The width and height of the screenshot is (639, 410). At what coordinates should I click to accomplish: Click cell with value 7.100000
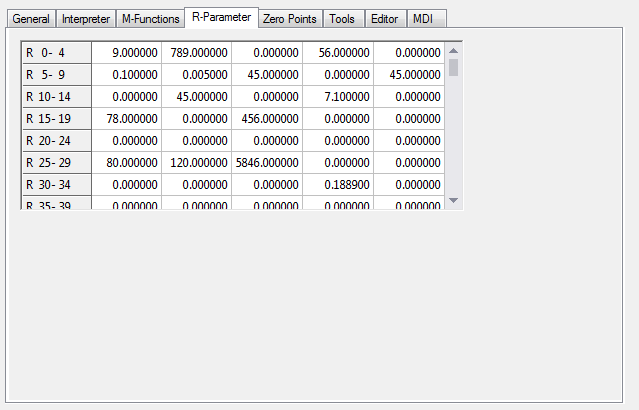click(x=338, y=97)
